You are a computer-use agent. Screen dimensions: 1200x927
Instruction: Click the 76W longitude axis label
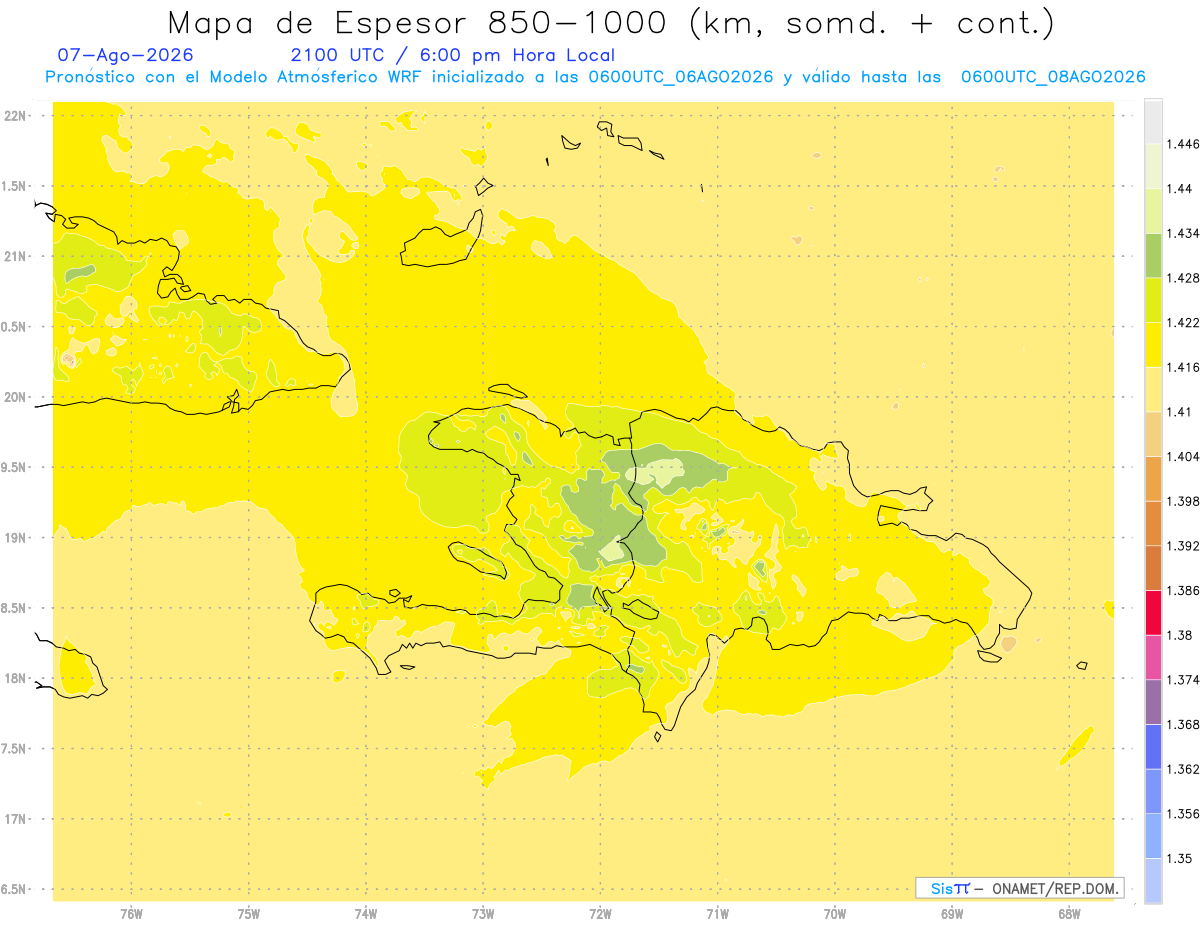[x=131, y=913]
